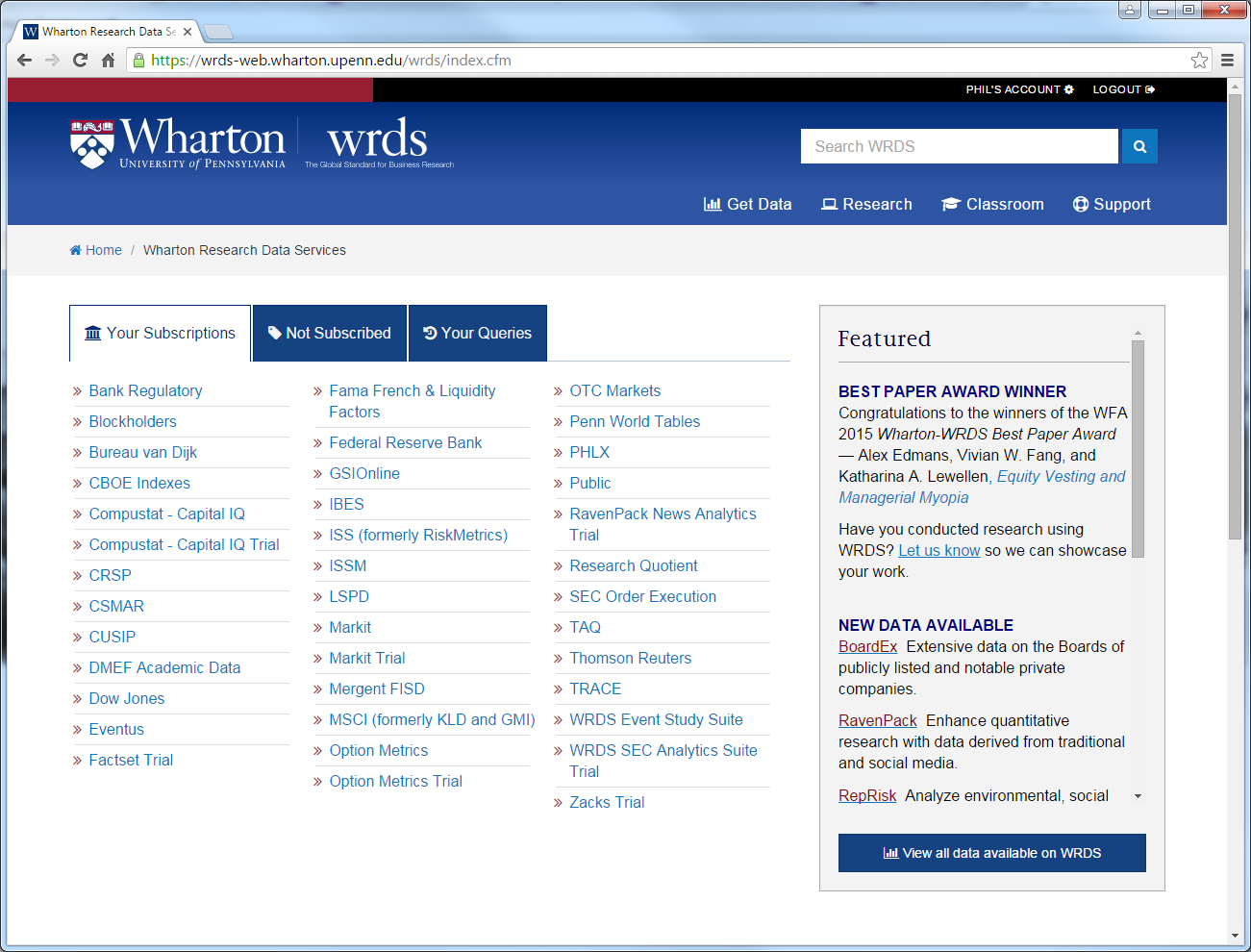
Task: Open the GSIOnline link
Action: pos(364,473)
